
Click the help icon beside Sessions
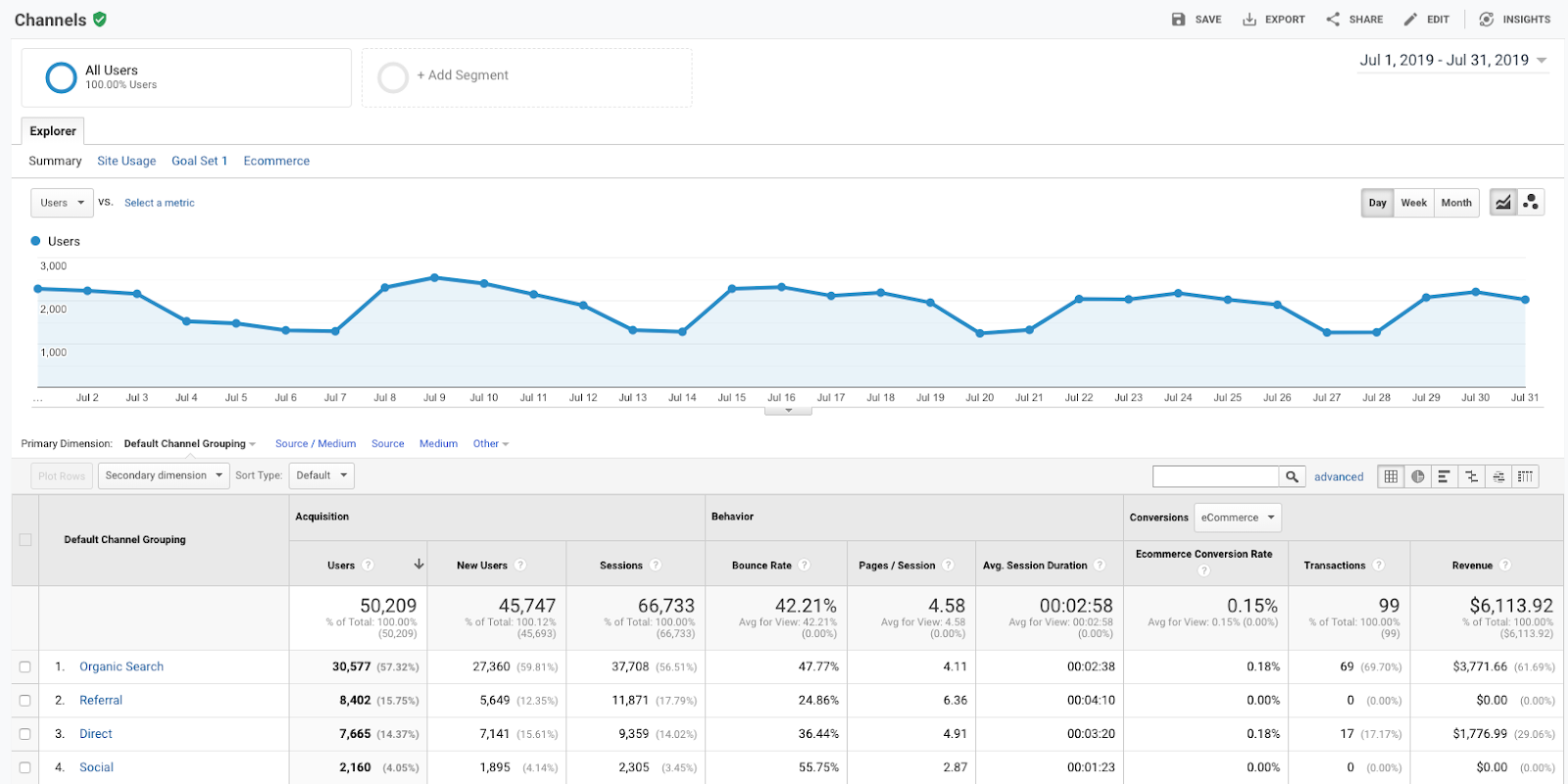click(x=656, y=564)
